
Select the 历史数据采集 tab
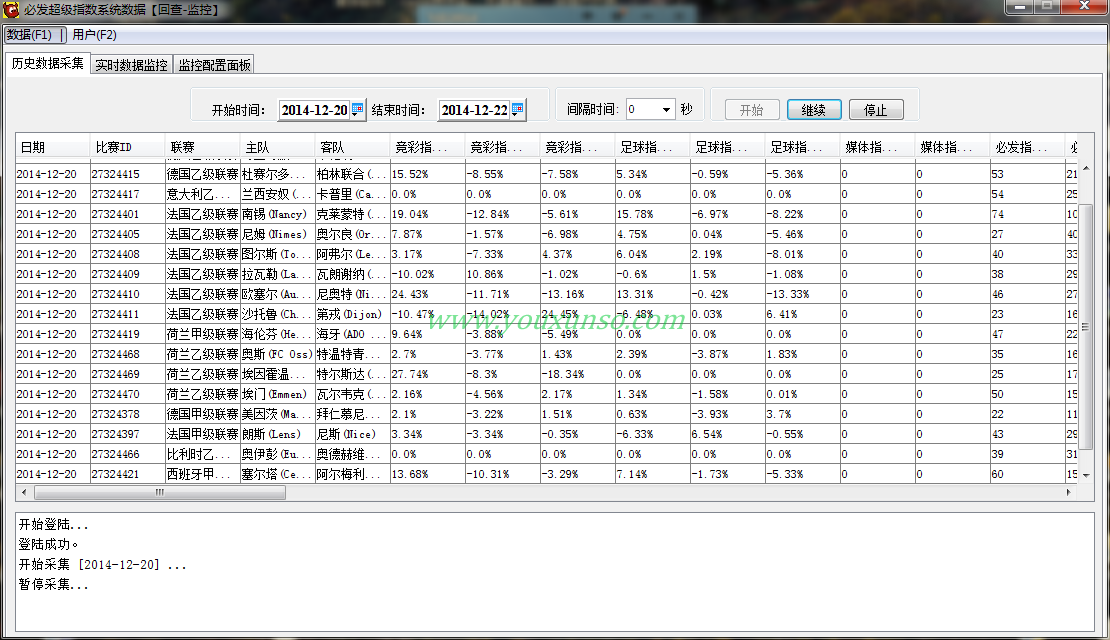[47, 64]
